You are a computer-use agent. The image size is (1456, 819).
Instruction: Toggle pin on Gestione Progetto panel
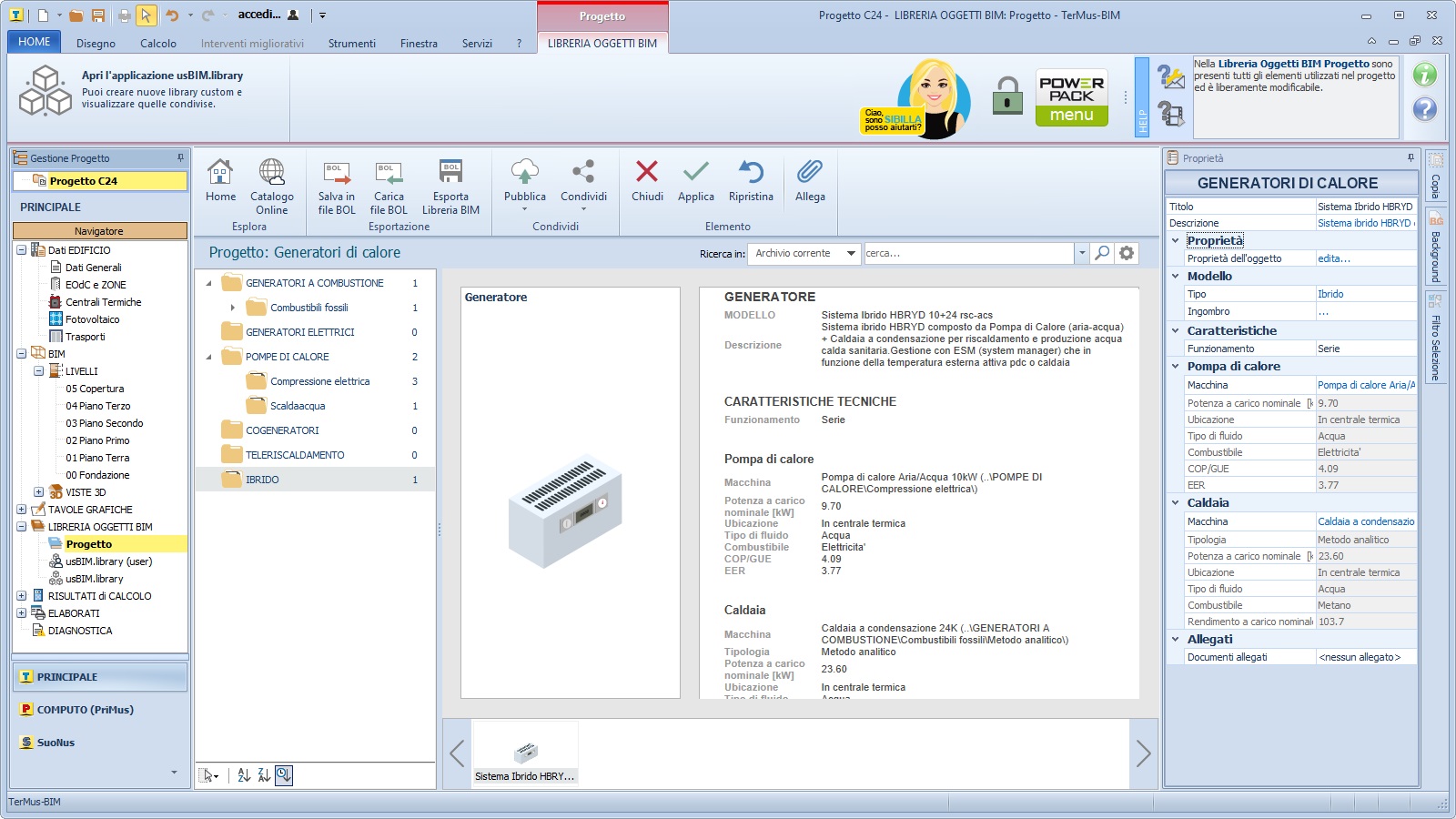point(180,158)
